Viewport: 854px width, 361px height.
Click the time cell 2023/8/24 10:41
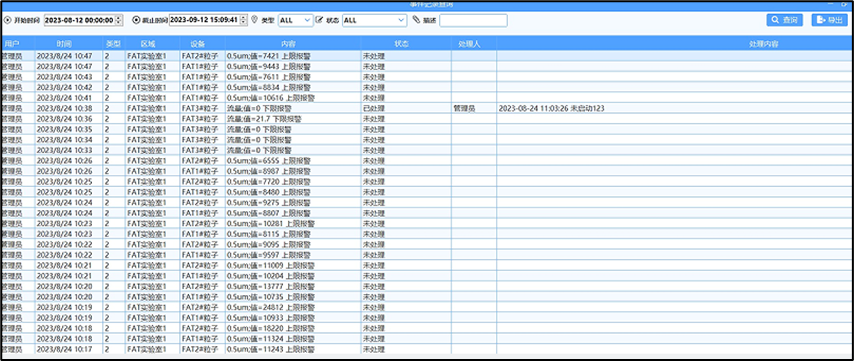point(69,98)
